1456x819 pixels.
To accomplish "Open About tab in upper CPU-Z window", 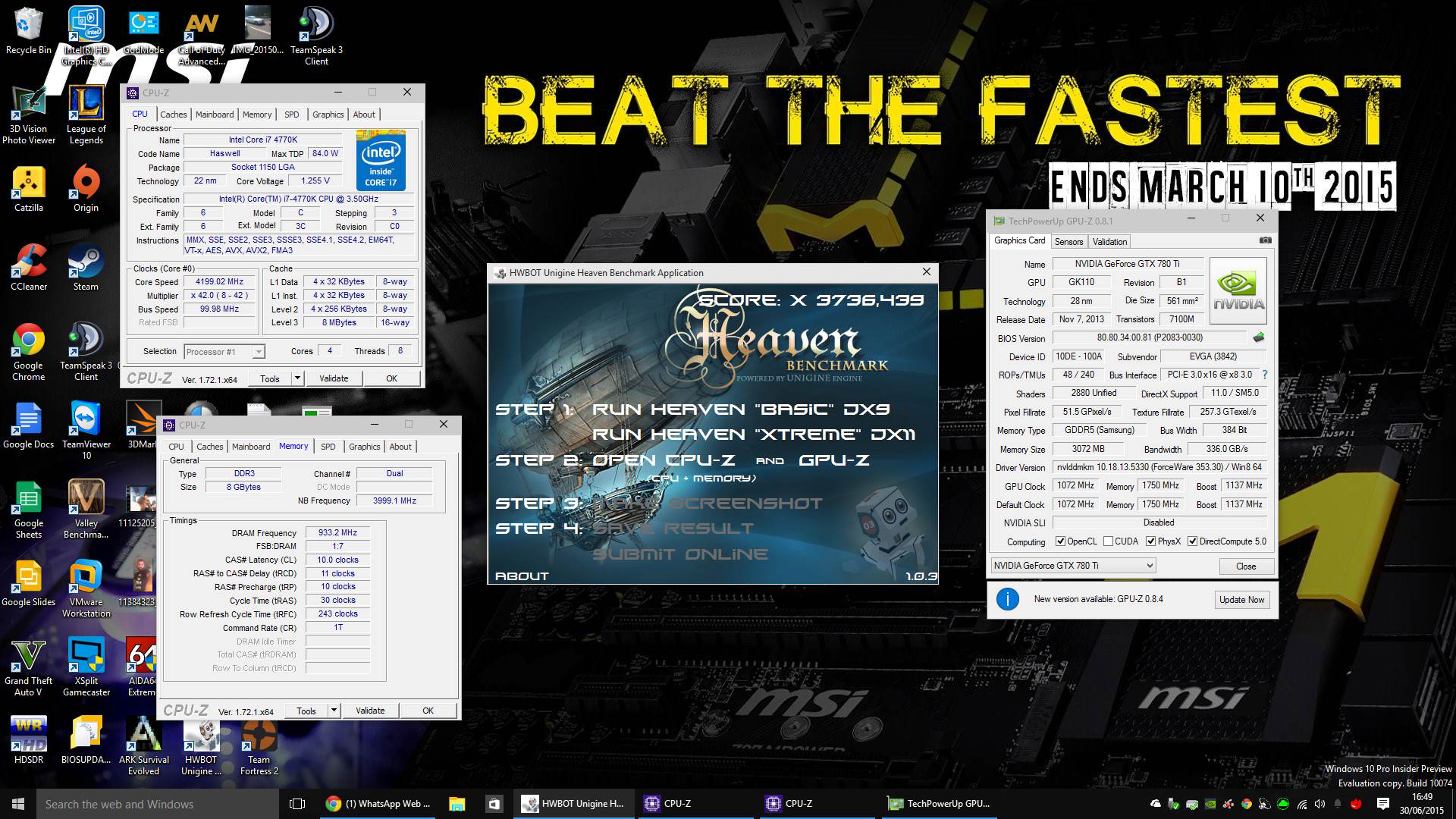I will (x=364, y=115).
